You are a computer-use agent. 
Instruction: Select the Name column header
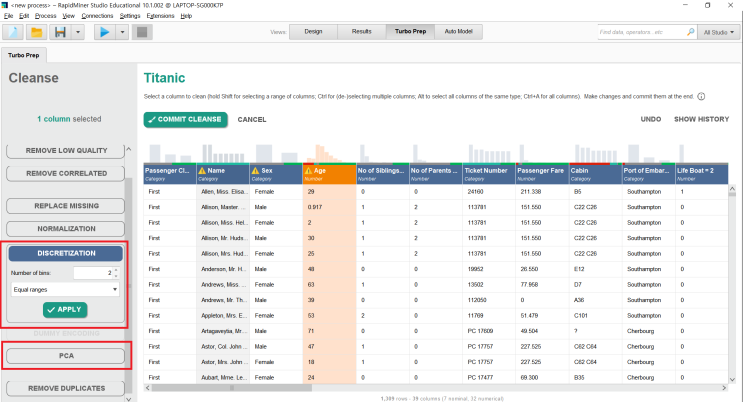coord(223,174)
